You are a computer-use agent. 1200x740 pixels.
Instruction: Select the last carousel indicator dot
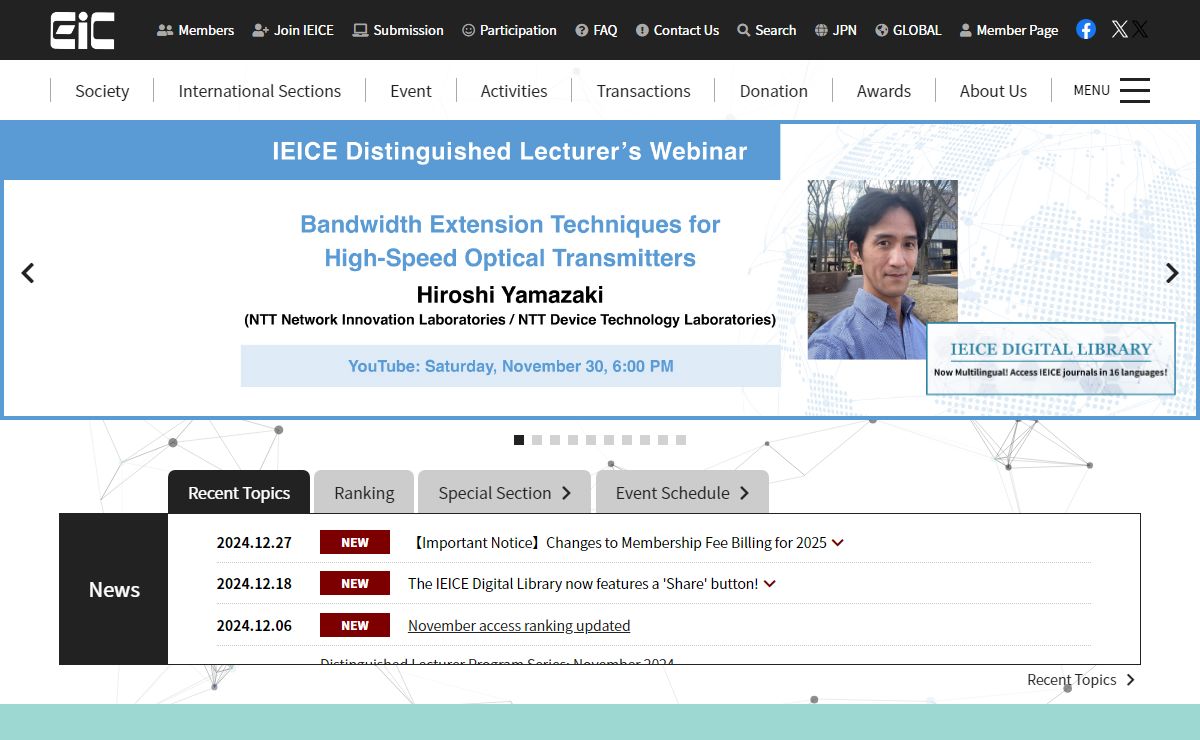(x=681, y=440)
